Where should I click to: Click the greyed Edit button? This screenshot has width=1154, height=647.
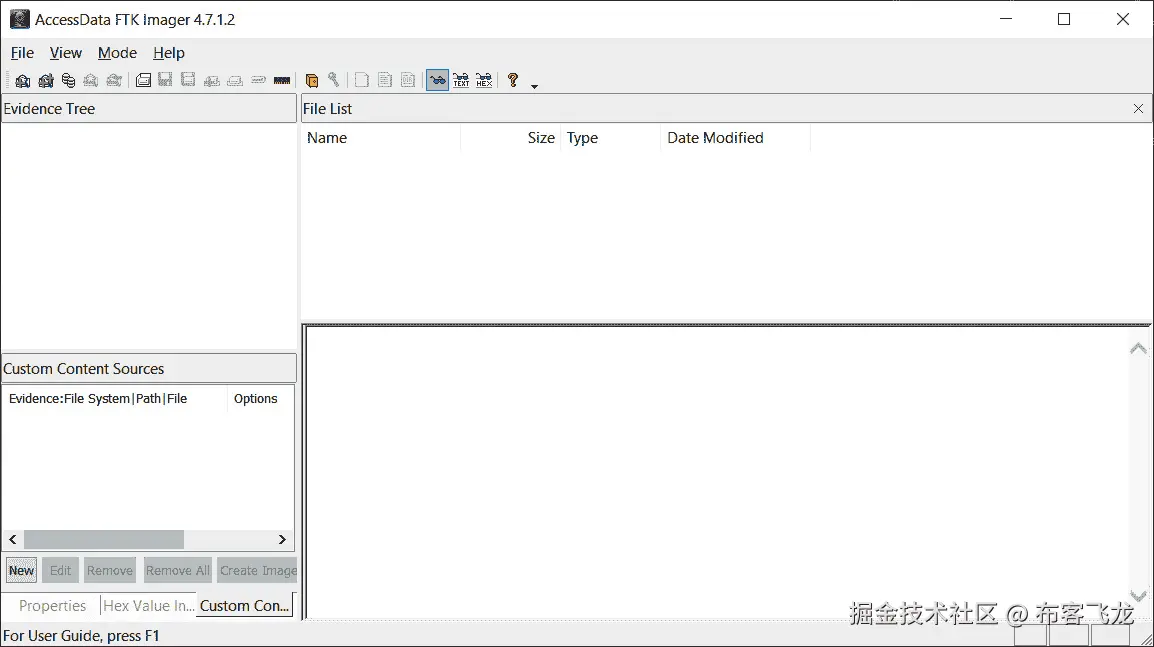tap(60, 570)
